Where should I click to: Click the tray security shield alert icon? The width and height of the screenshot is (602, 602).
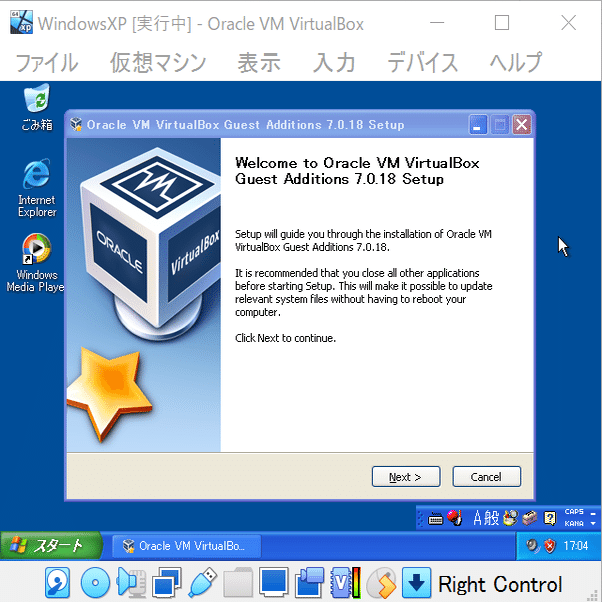click(550, 546)
